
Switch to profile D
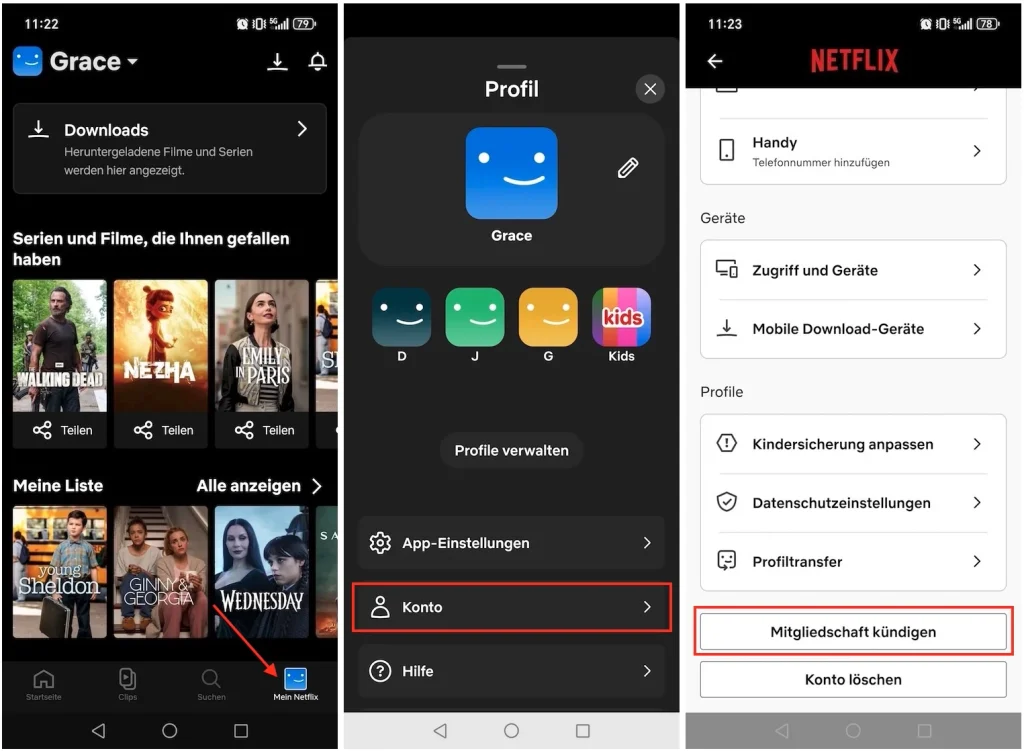[x=402, y=317]
